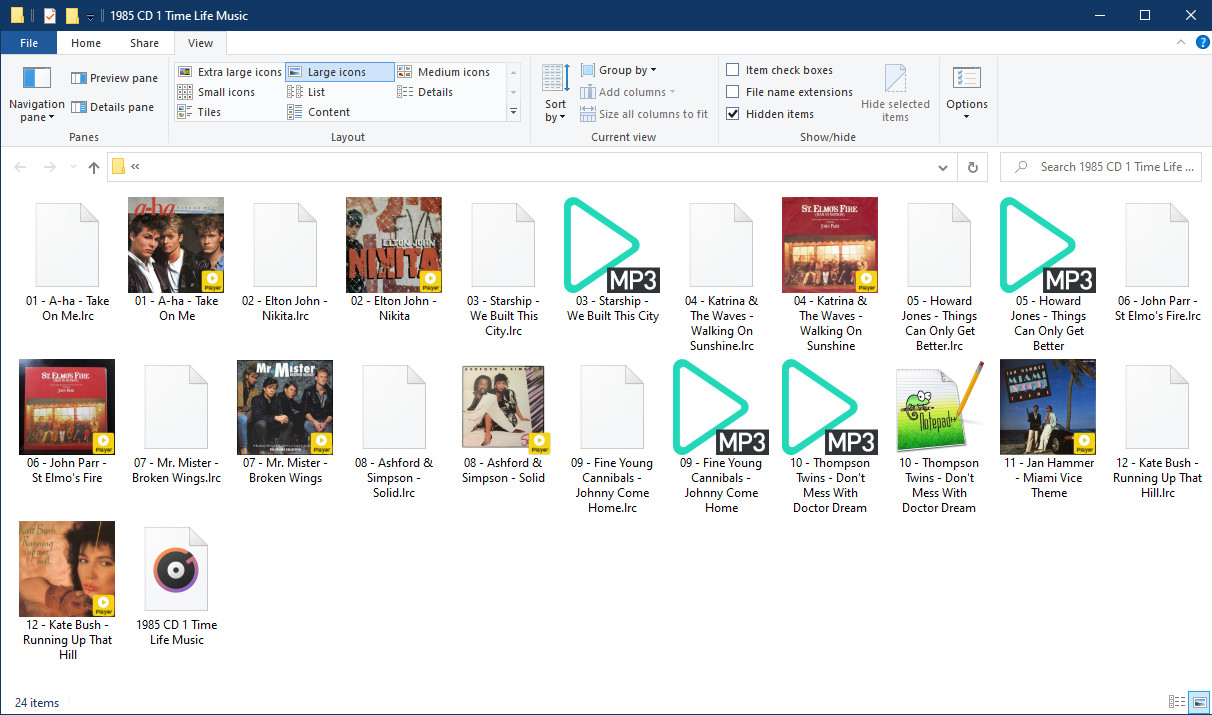This screenshot has height=715, width=1212.
Task: Toggle the Preview pane
Action: [x=114, y=78]
